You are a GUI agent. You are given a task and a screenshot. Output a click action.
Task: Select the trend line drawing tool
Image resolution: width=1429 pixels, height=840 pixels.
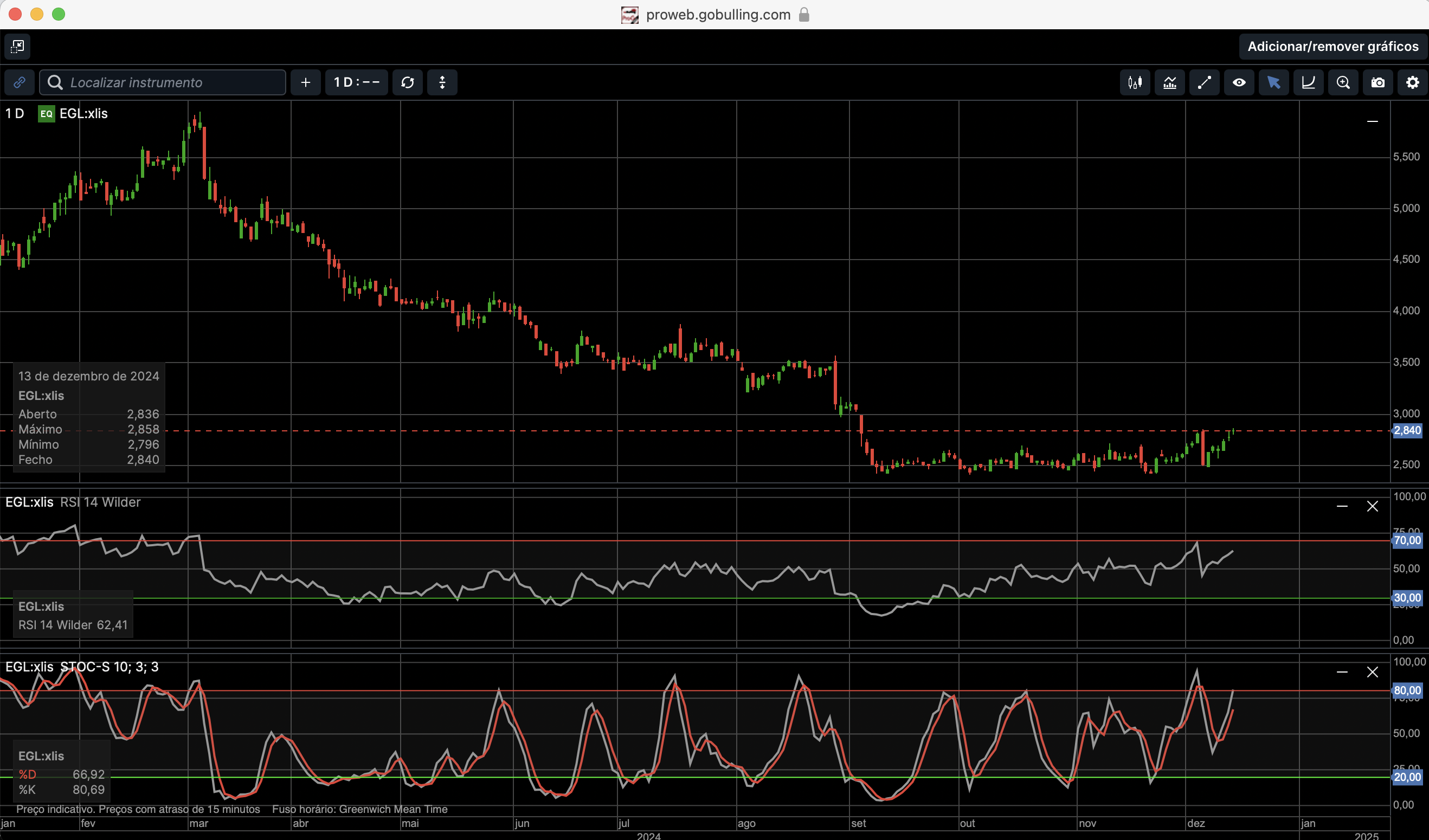point(1204,83)
